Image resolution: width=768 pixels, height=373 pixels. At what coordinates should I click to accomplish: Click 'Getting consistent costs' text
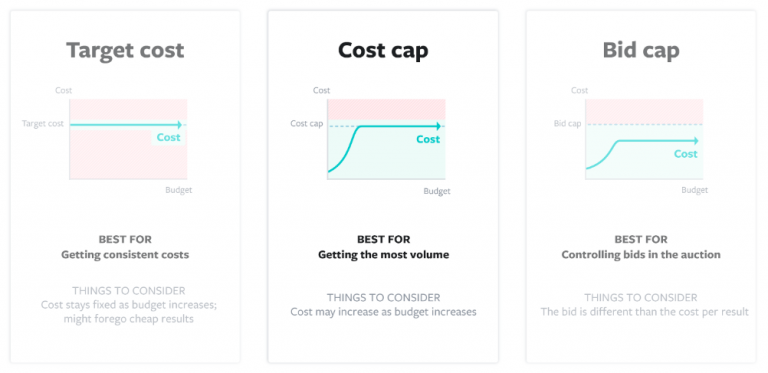click(x=125, y=255)
